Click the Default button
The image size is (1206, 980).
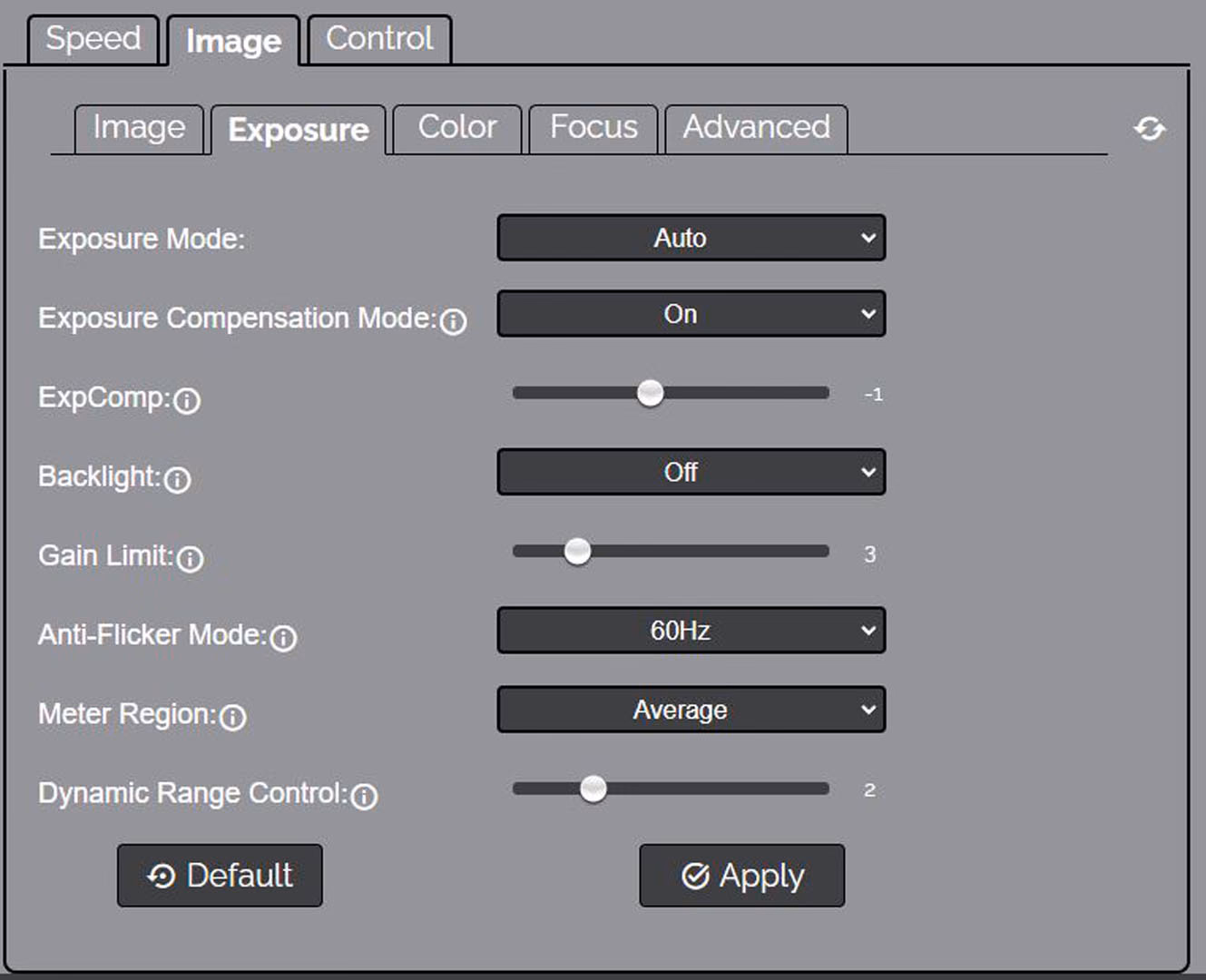coord(220,876)
